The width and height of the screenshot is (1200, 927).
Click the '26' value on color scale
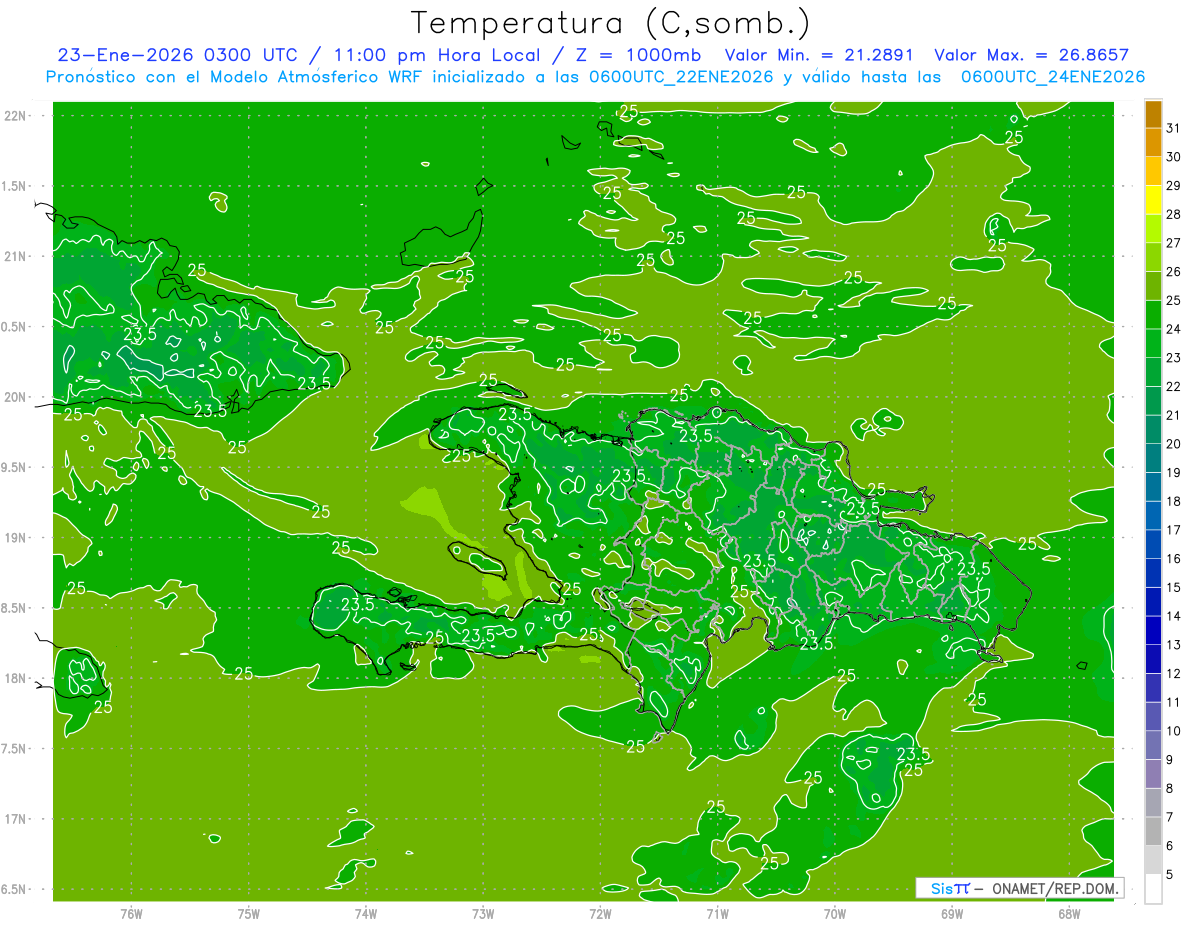[1174, 271]
